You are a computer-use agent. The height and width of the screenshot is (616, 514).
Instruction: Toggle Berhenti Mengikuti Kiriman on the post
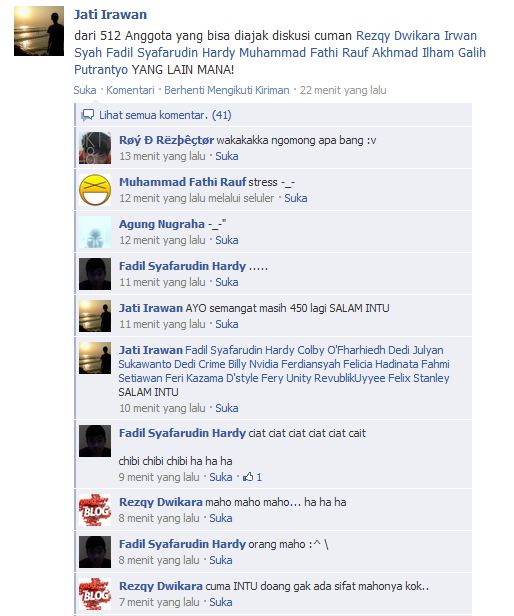pos(227,90)
